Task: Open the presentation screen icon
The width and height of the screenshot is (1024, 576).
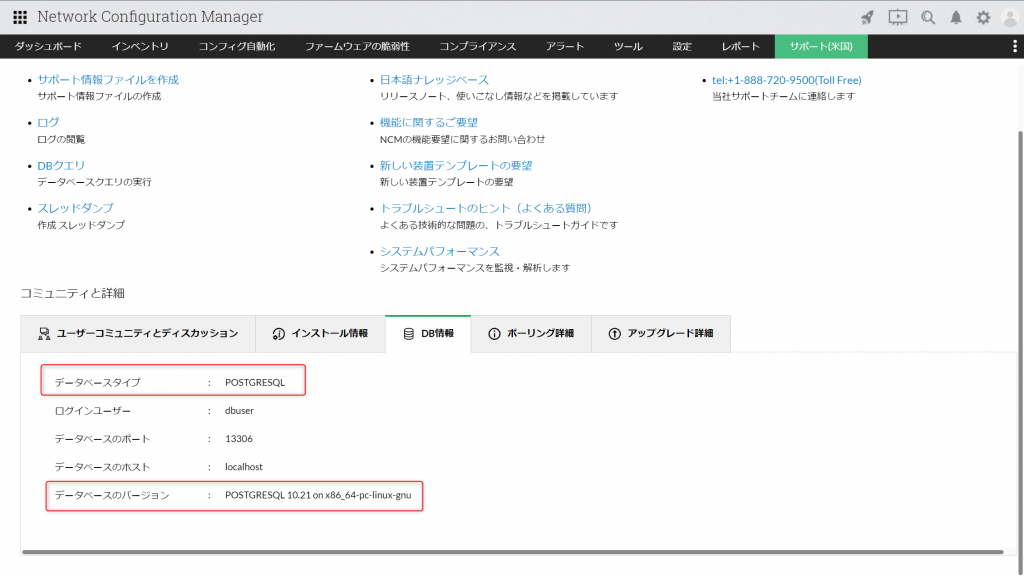Action: pos(898,18)
